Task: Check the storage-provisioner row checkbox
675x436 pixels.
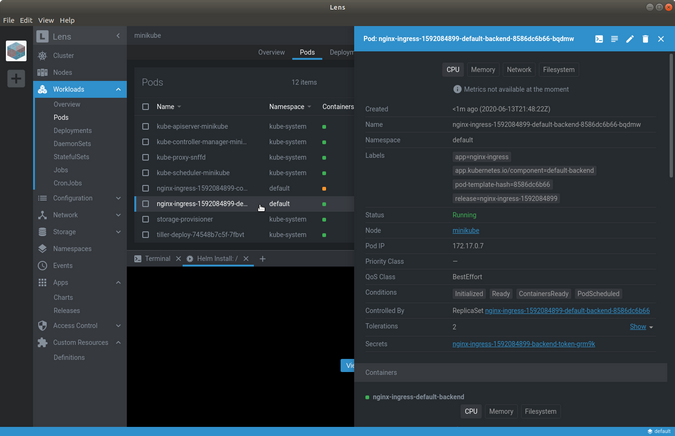Action: click(145, 219)
